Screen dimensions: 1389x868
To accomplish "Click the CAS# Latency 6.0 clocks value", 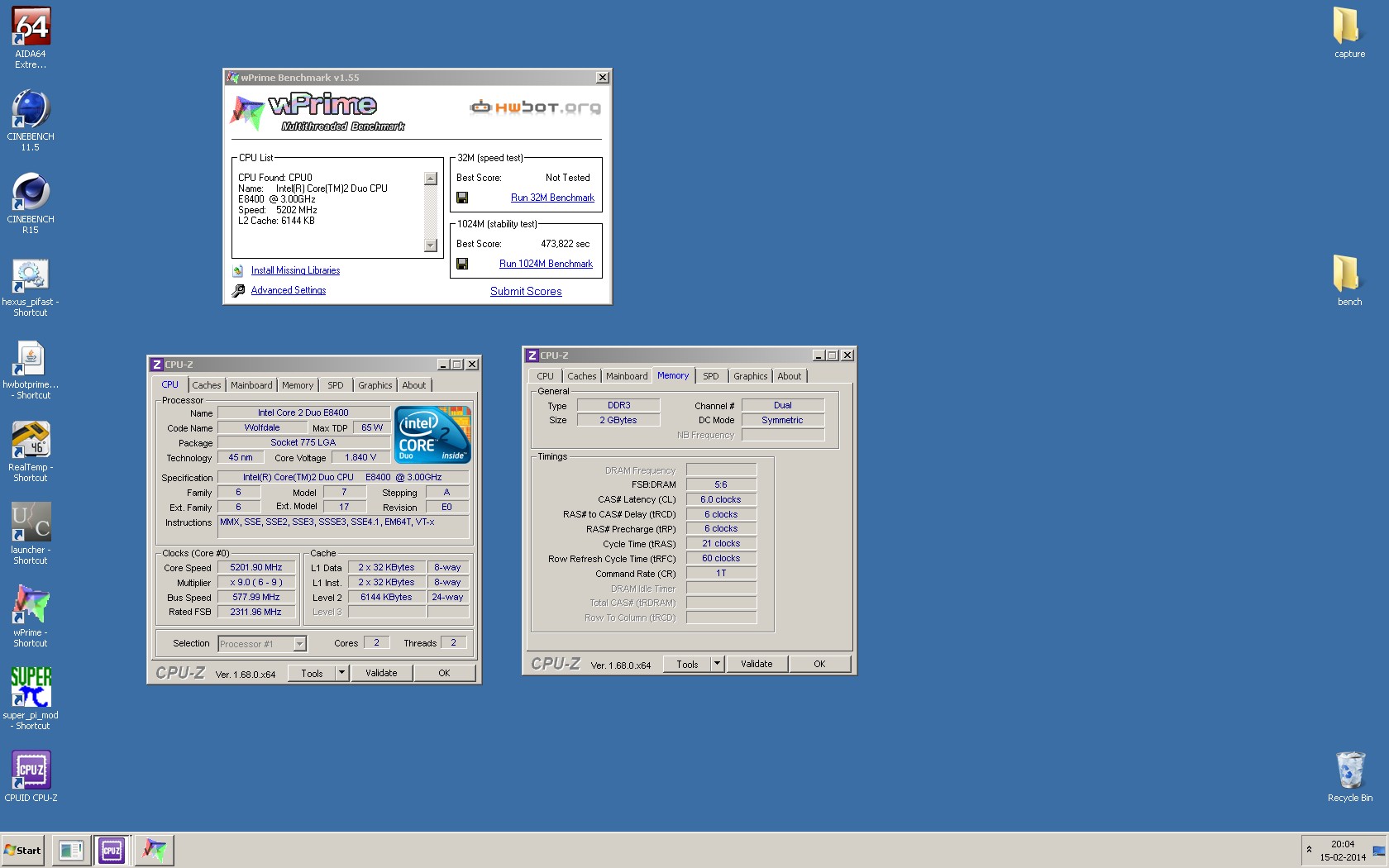I will (x=721, y=499).
